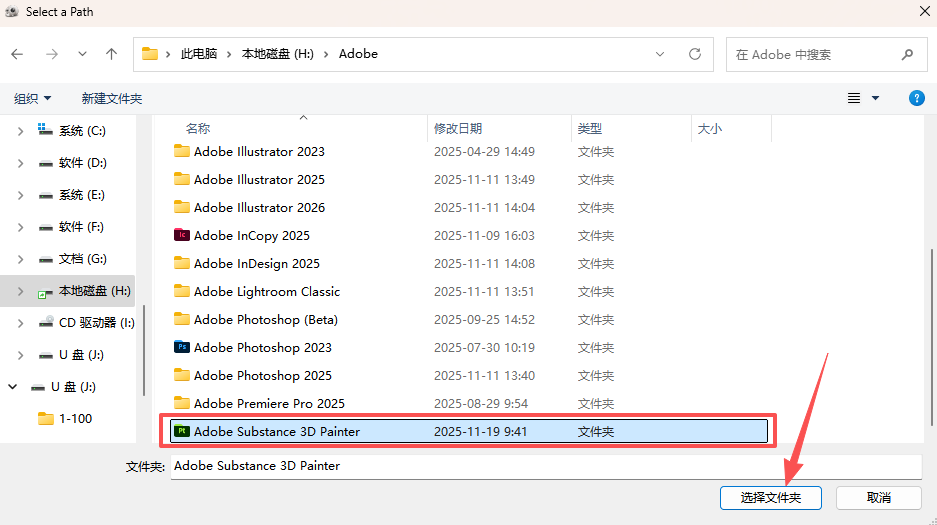Expand 系统 (E:) tree node
The height and width of the screenshot is (525, 937).
point(20,195)
